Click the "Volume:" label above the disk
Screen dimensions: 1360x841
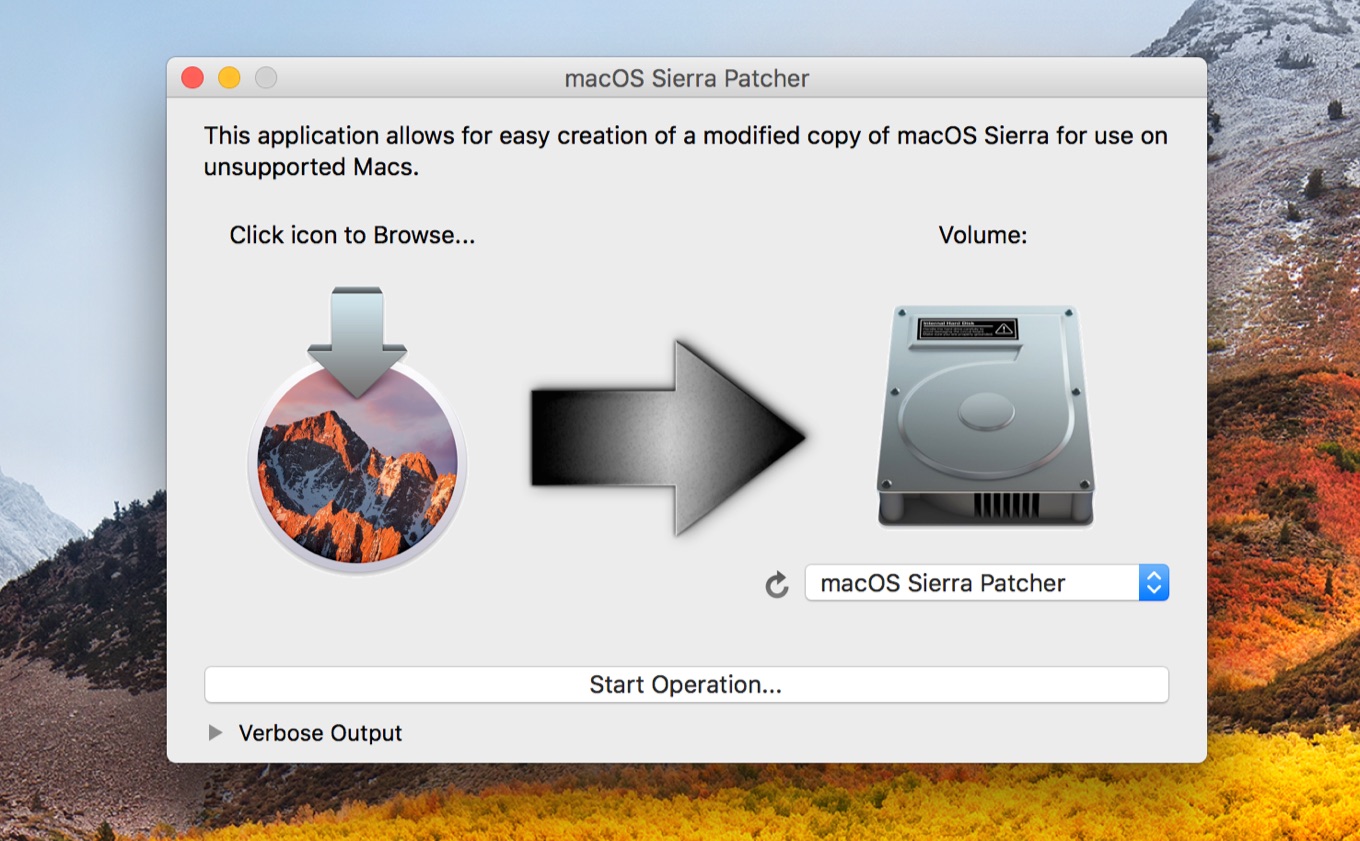pos(982,235)
